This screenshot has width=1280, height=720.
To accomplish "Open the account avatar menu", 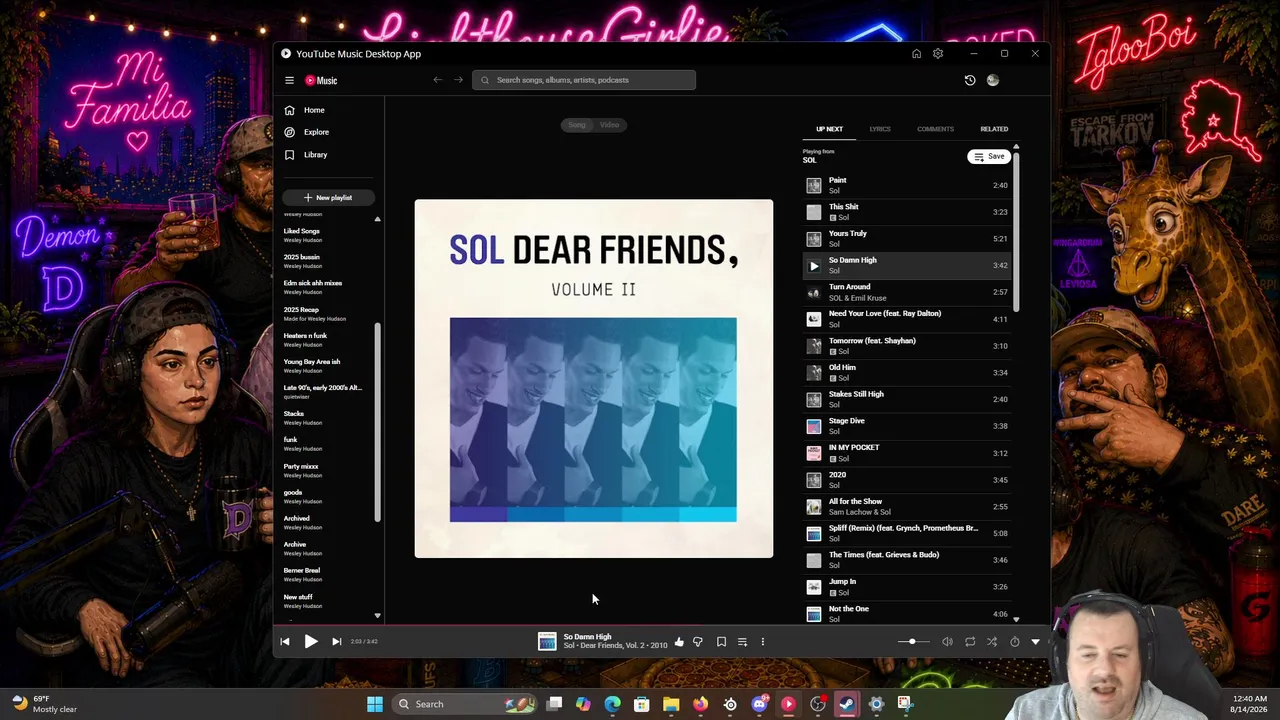I will 993,80.
